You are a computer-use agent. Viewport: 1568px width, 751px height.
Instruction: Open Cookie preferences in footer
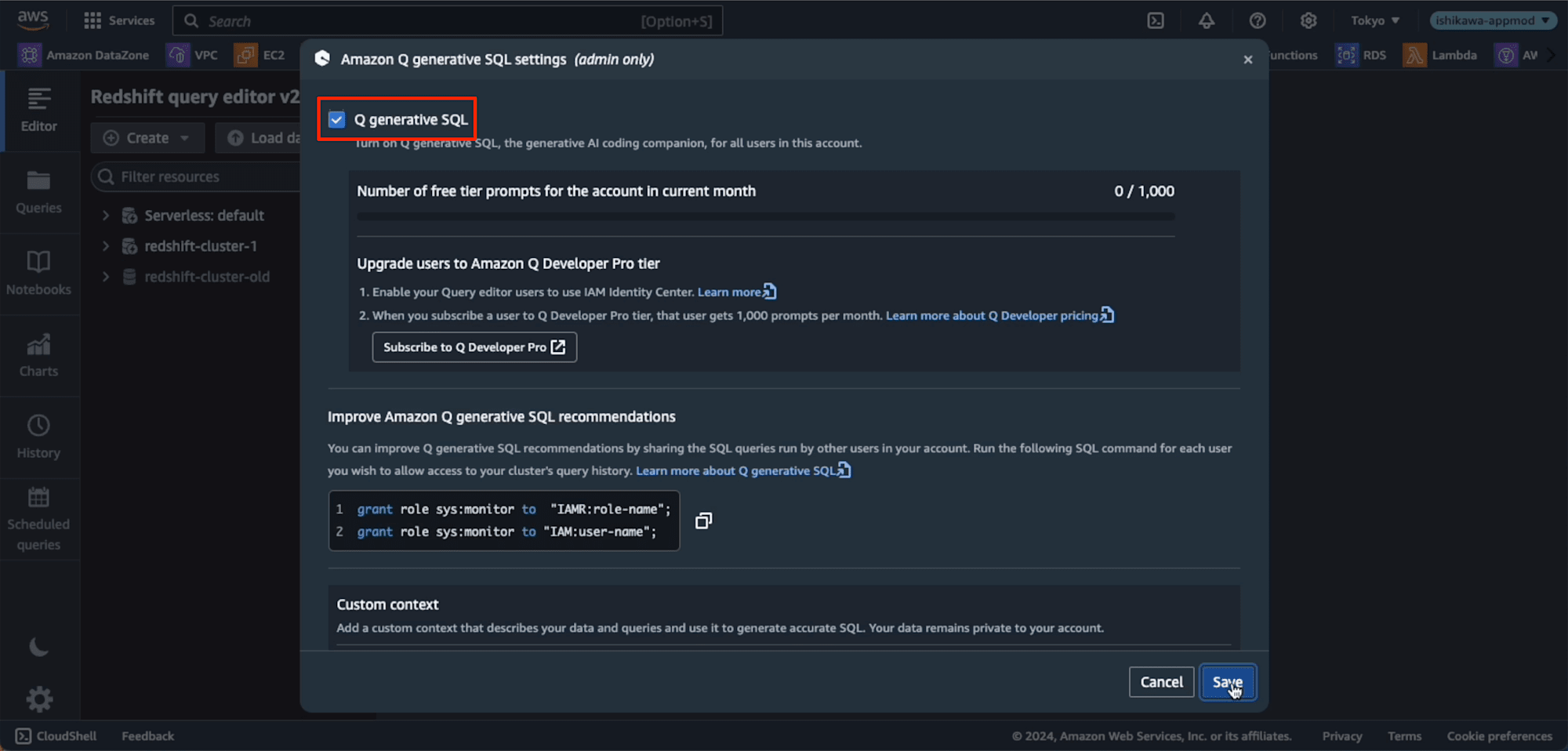[x=1499, y=736]
